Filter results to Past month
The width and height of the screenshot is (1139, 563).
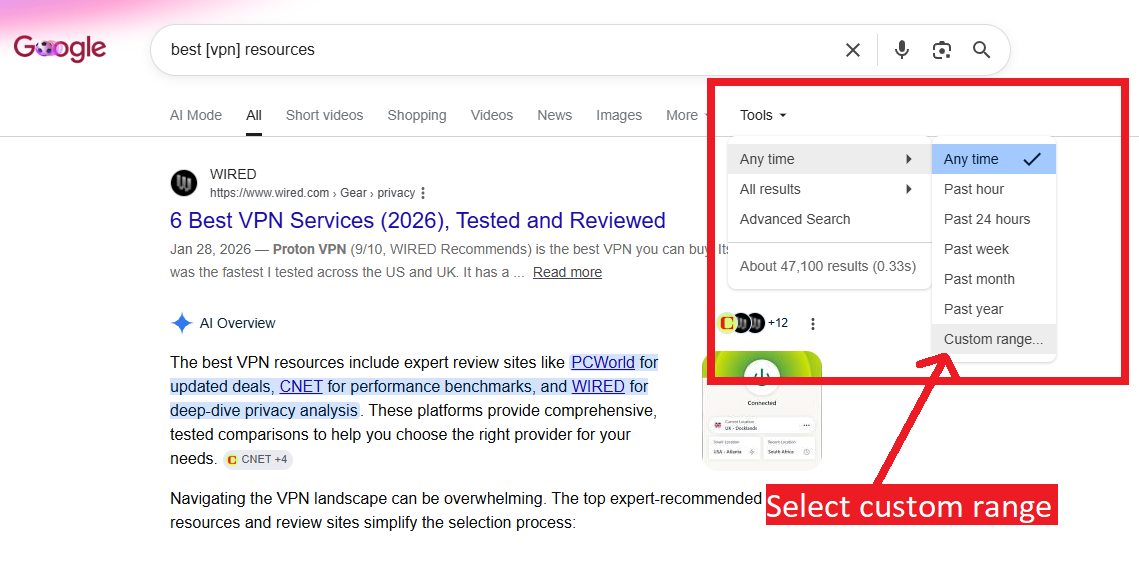coord(993,279)
